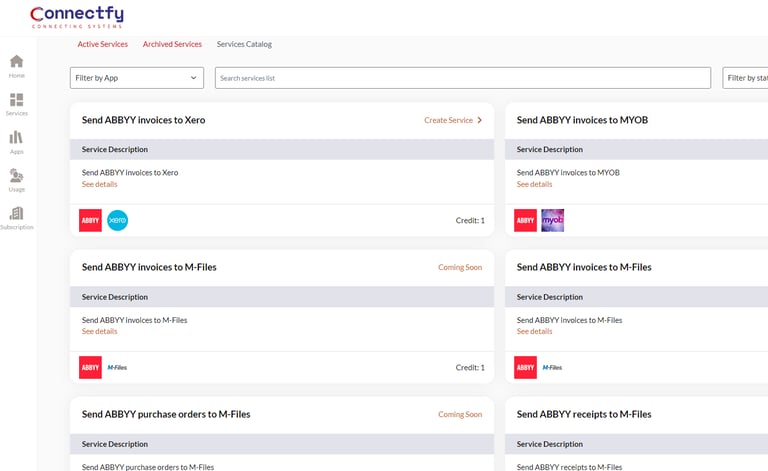Switch to Active Services tab
This screenshot has height=471, width=768.
[103, 44]
